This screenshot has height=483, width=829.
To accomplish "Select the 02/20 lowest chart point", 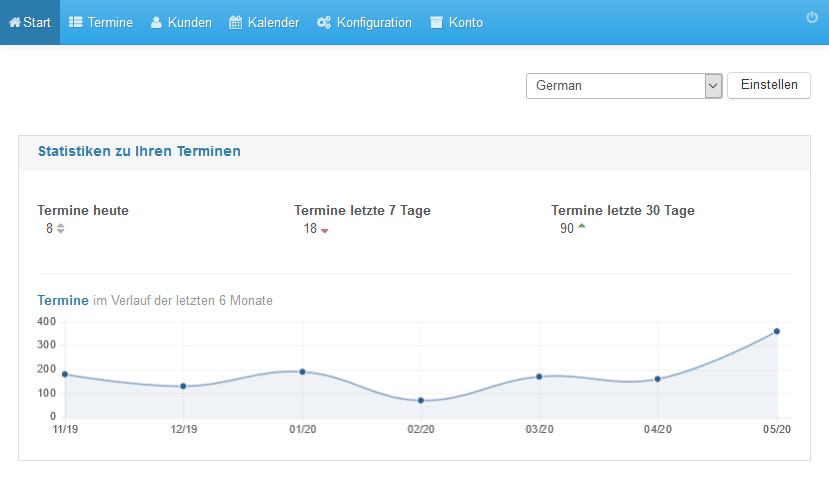I will (x=421, y=401).
